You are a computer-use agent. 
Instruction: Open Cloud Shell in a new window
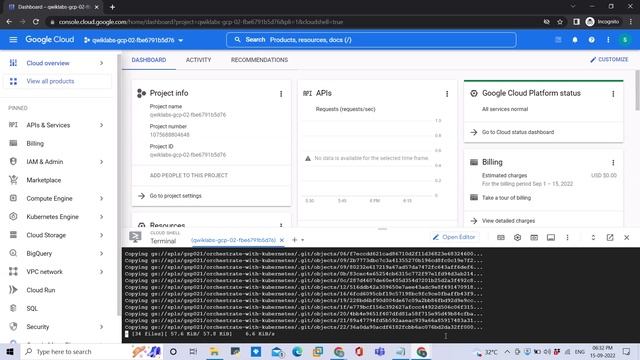tap(610, 238)
